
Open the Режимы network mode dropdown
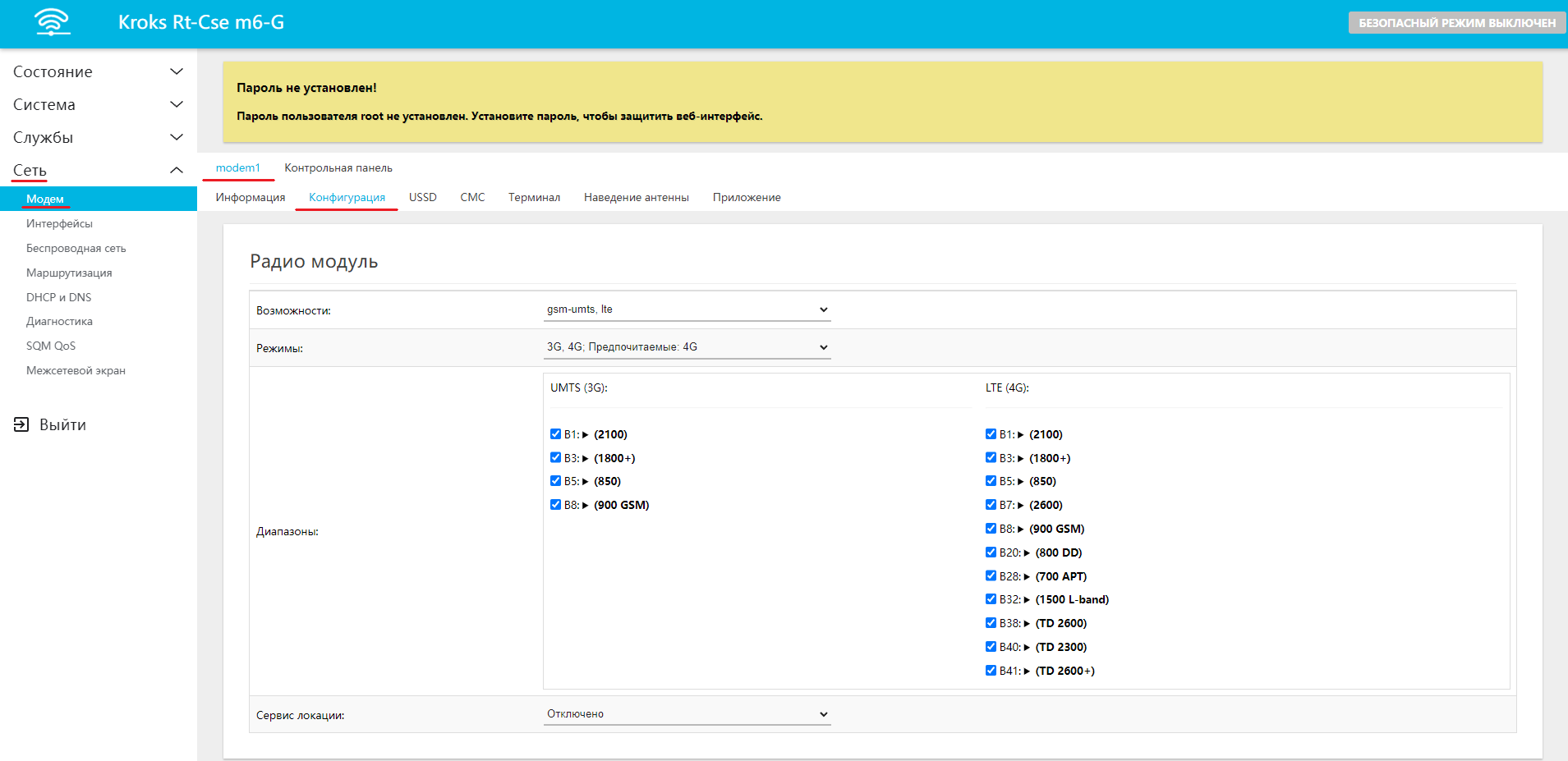click(687, 347)
